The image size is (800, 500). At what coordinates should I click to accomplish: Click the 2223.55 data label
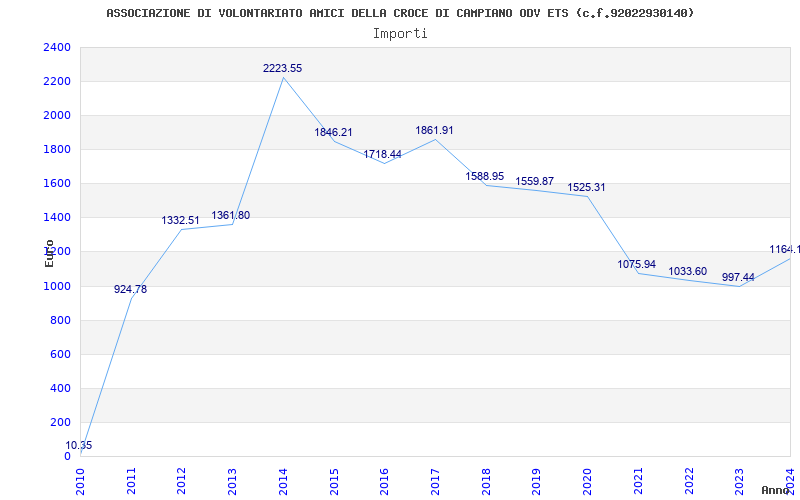(282, 68)
